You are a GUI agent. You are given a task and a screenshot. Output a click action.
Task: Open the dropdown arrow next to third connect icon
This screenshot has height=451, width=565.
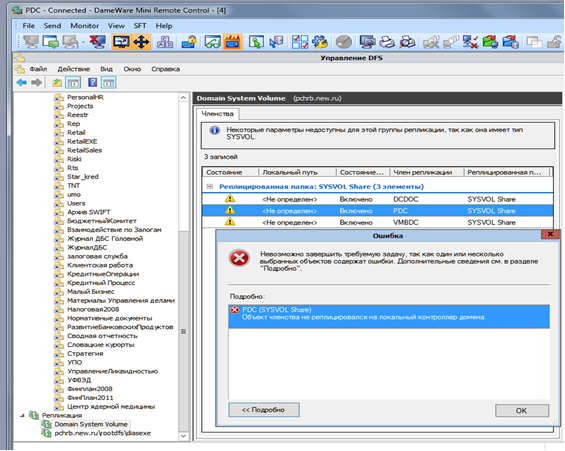click(x=83, y=43)
